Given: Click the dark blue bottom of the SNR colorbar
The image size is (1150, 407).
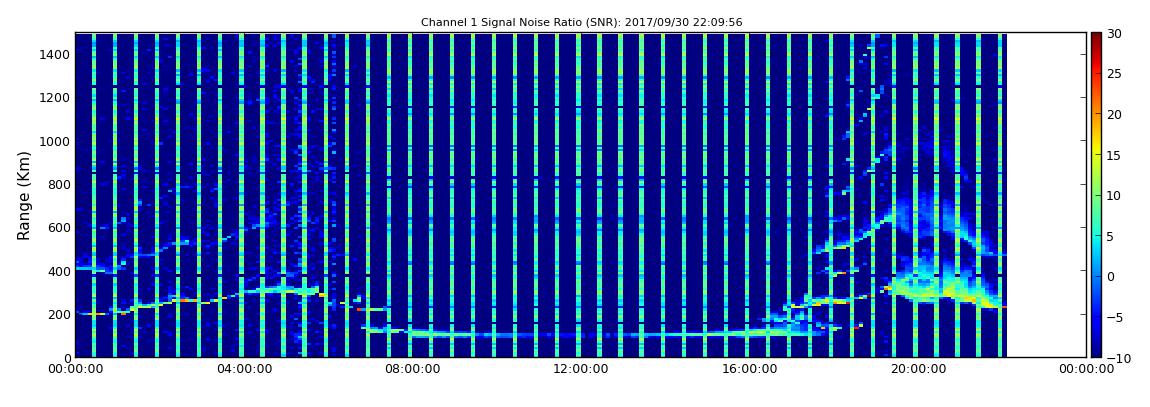Looking at the screenshot, I should coord(1096,348).
